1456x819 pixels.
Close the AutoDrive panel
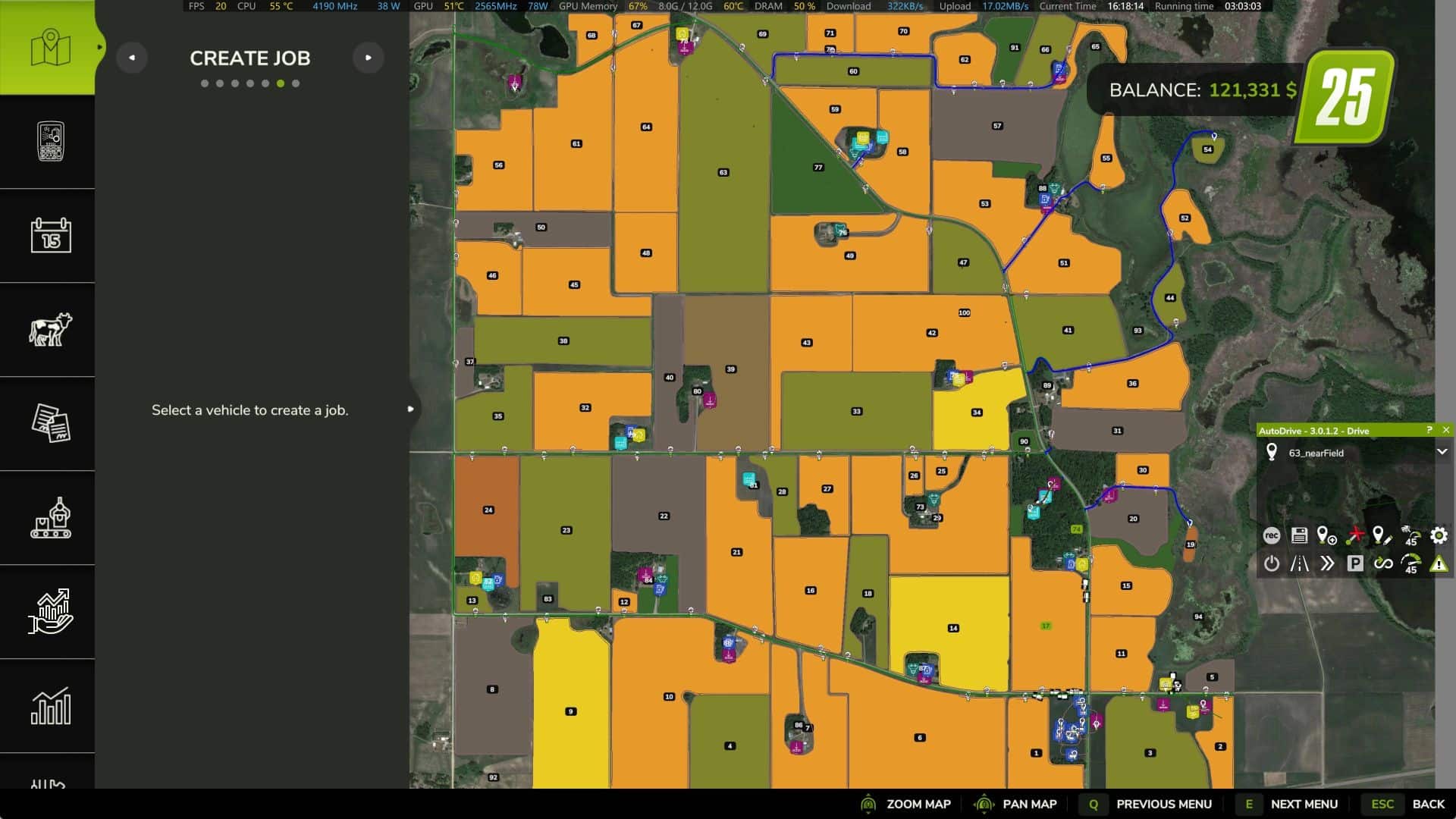1446,430
